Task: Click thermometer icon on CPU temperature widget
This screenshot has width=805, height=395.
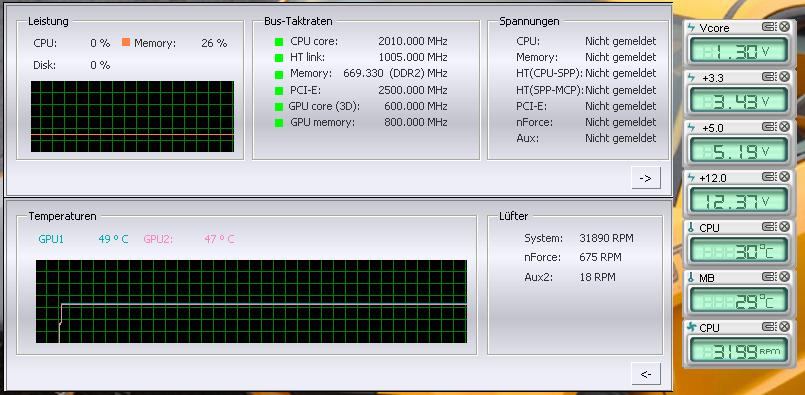Action: [691, 228]
